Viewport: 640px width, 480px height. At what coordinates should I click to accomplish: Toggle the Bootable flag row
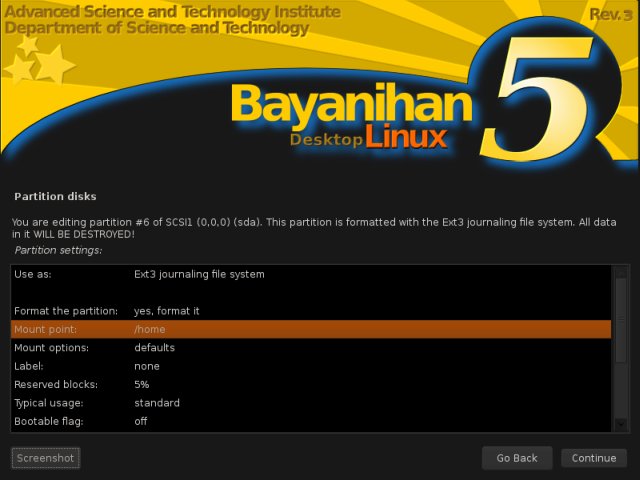(x=310, y=421)
